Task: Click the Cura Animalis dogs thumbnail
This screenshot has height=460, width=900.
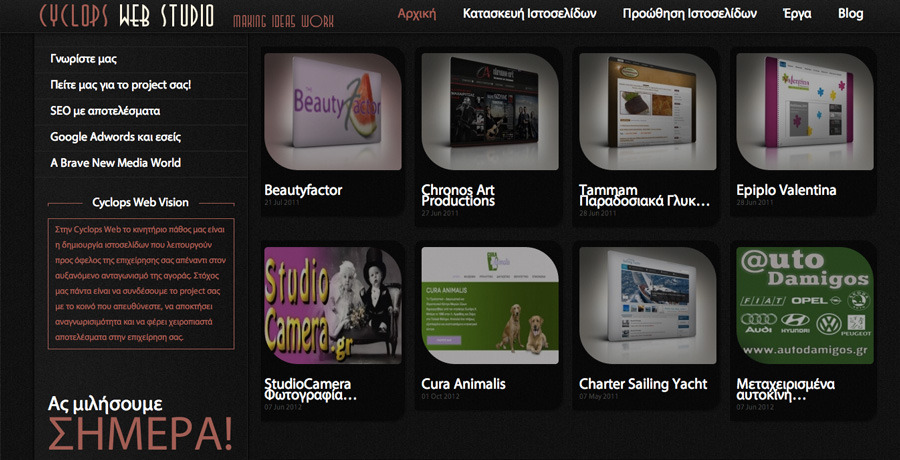Action: (x=490, y=306)
